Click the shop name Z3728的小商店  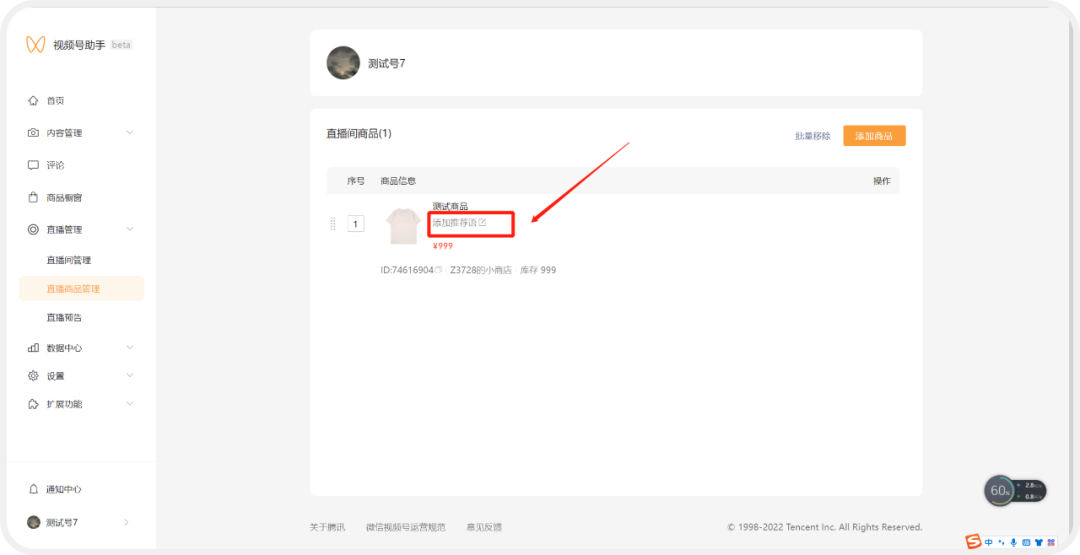click(481, 271)
